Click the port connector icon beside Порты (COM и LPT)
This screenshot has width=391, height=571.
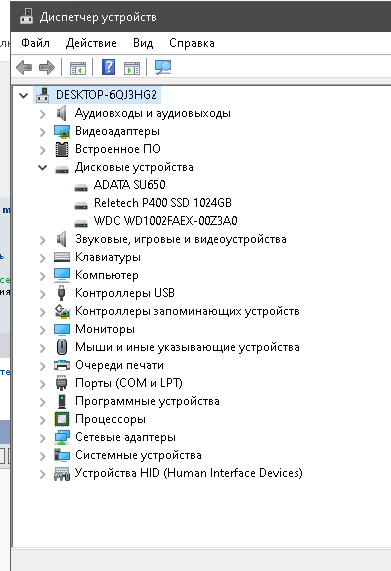[62, 383]
